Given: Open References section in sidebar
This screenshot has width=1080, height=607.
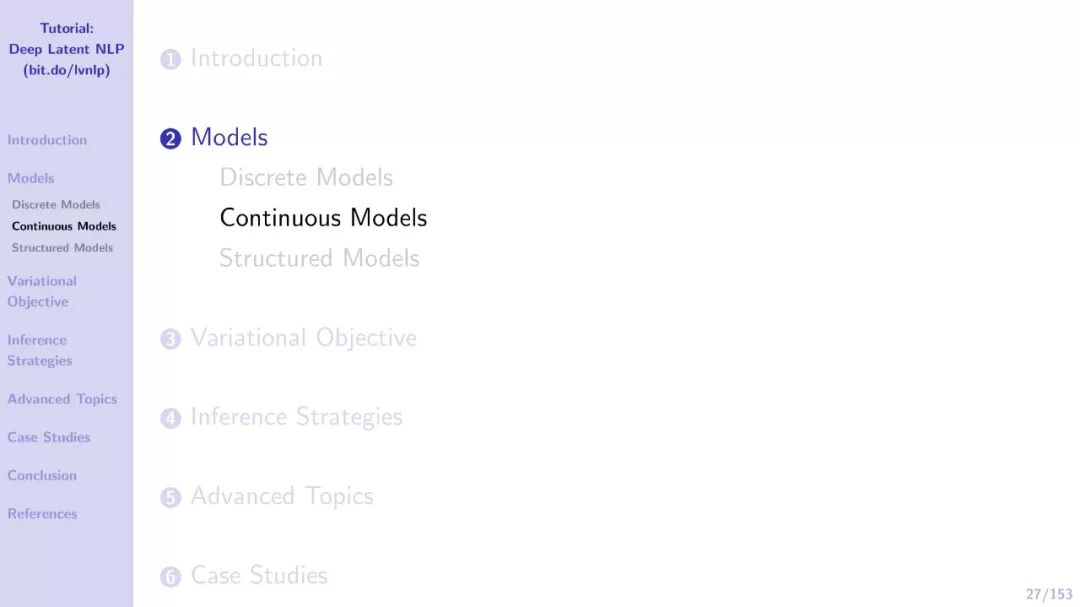Looking at the screenshot, I should click(x=42, y=514).
